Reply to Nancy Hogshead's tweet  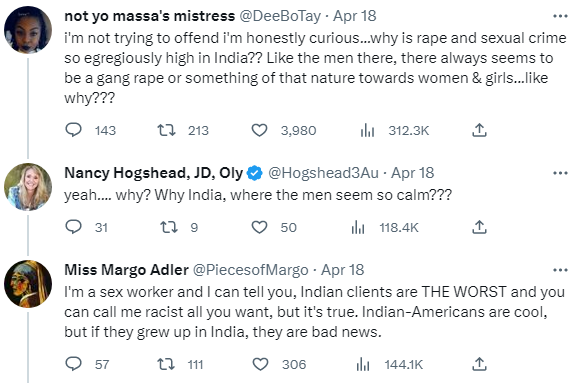pyautogui.click(x=73, y=227)
